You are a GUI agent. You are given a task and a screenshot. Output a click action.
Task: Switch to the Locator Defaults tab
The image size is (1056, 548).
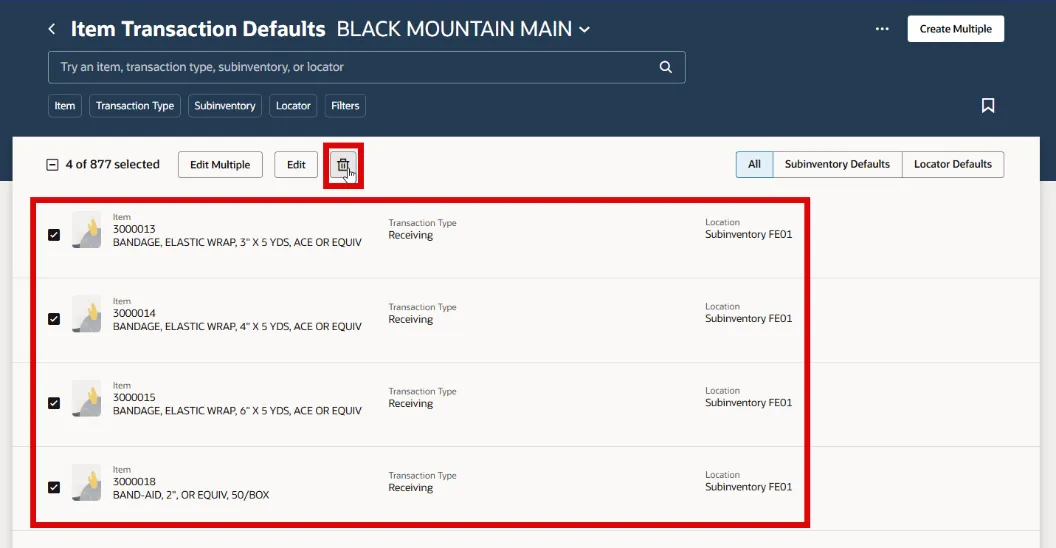tap(952, 164)
